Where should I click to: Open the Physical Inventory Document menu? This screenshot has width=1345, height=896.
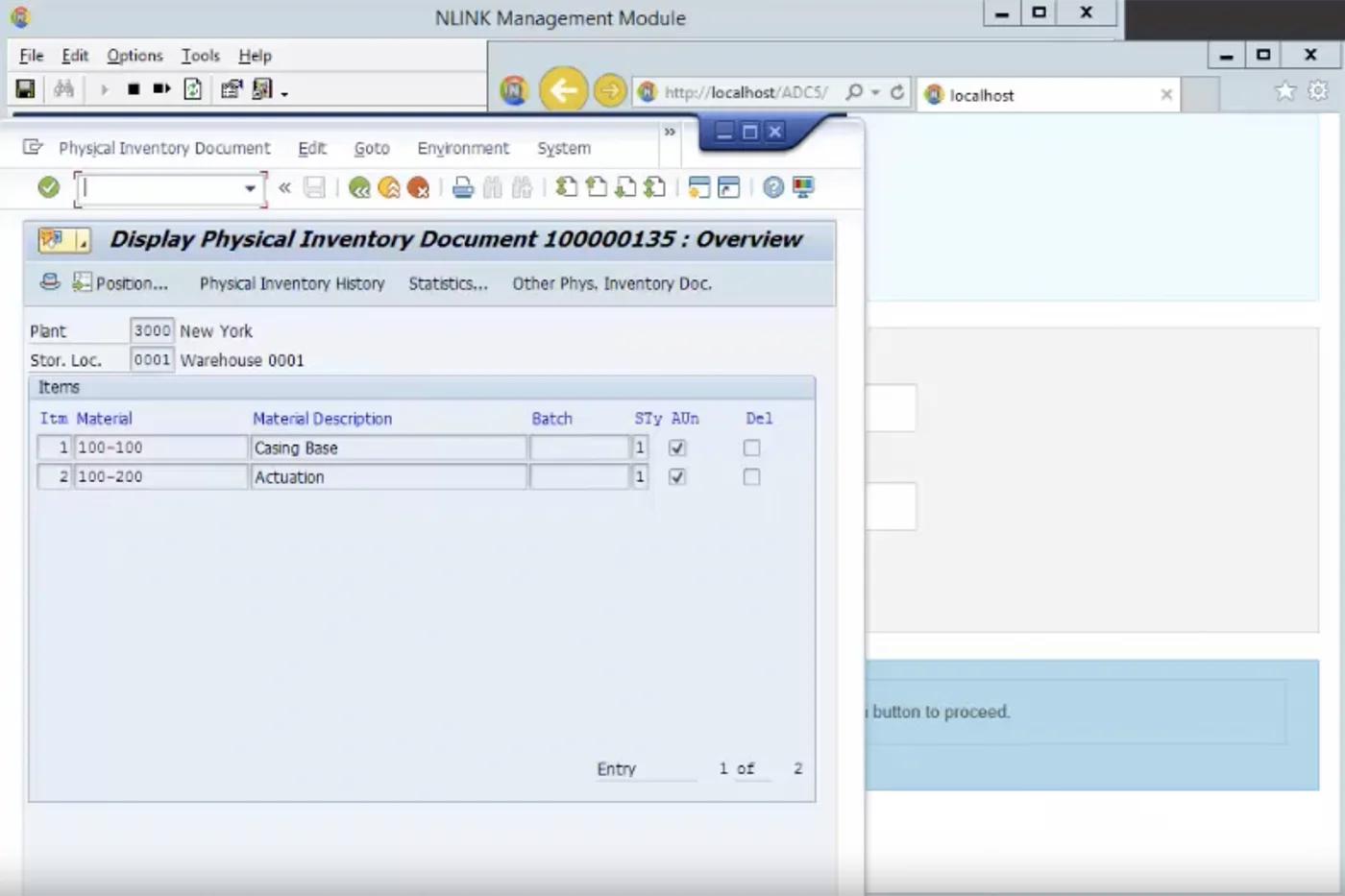164,148
